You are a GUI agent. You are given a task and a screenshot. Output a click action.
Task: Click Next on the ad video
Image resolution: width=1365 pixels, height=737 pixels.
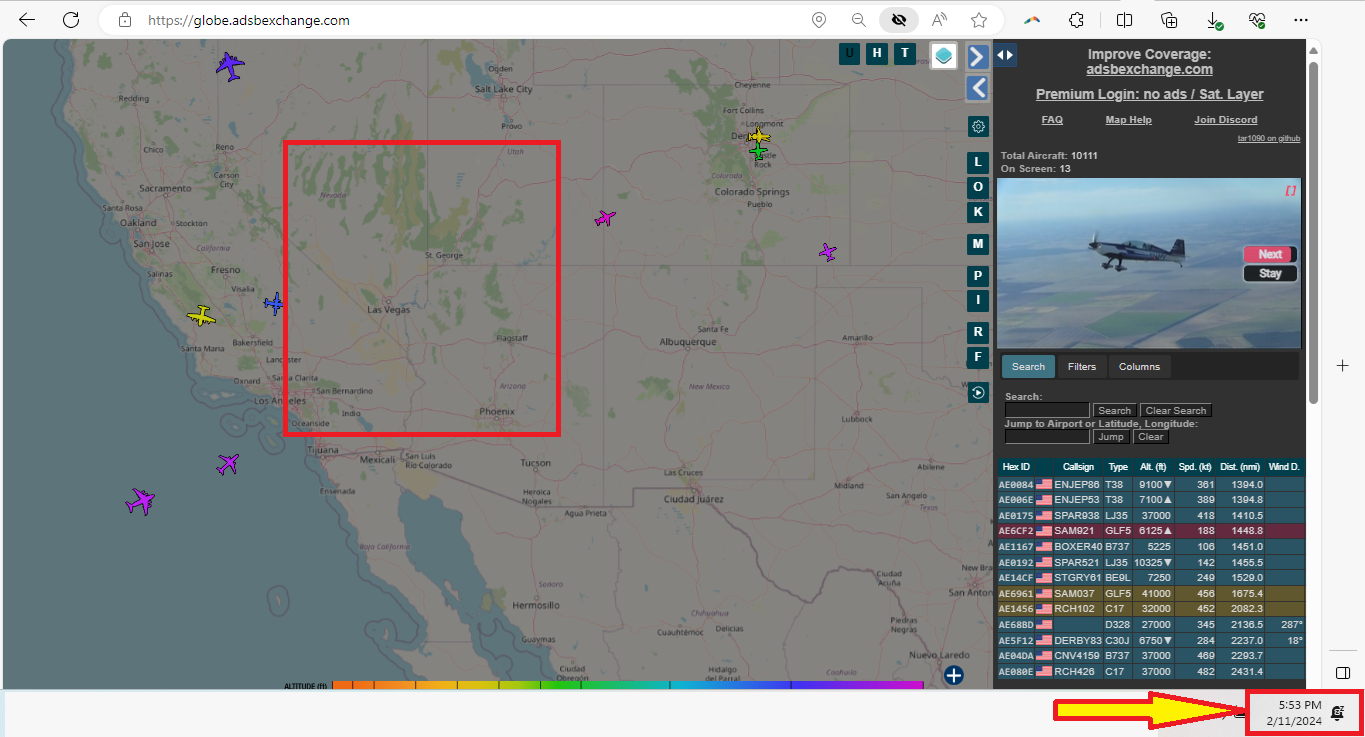tap(1270, 254)
